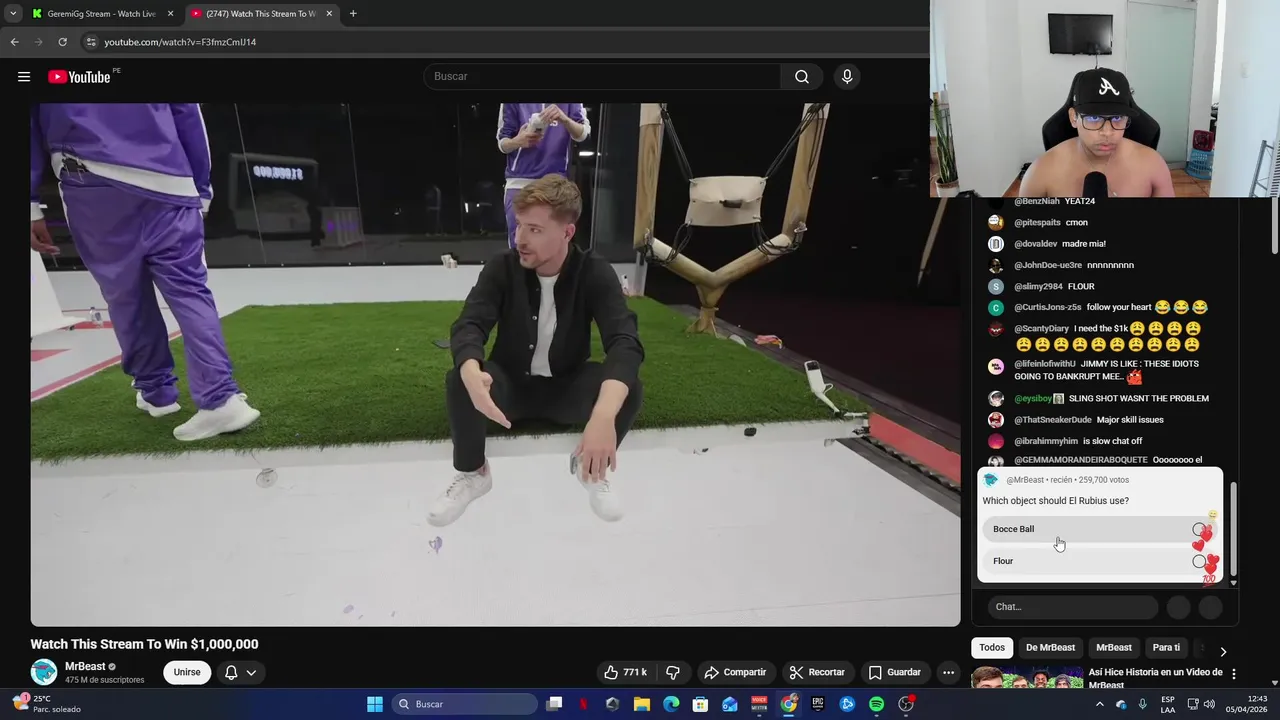The image size is (1280, 720).
Task: Open the weather widget showing 25°C
Action: click(x=46, y=704)
